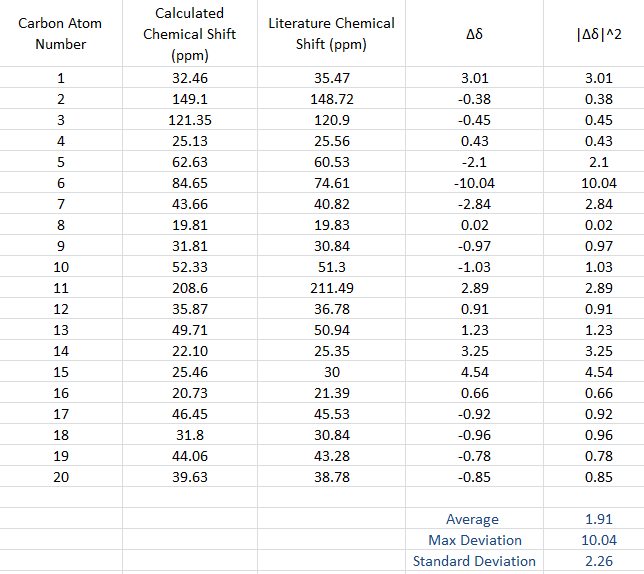The image size is (644, 574).
Task: Select the Δδ cell showing -0.38
Action: click(x=474, y=99)
